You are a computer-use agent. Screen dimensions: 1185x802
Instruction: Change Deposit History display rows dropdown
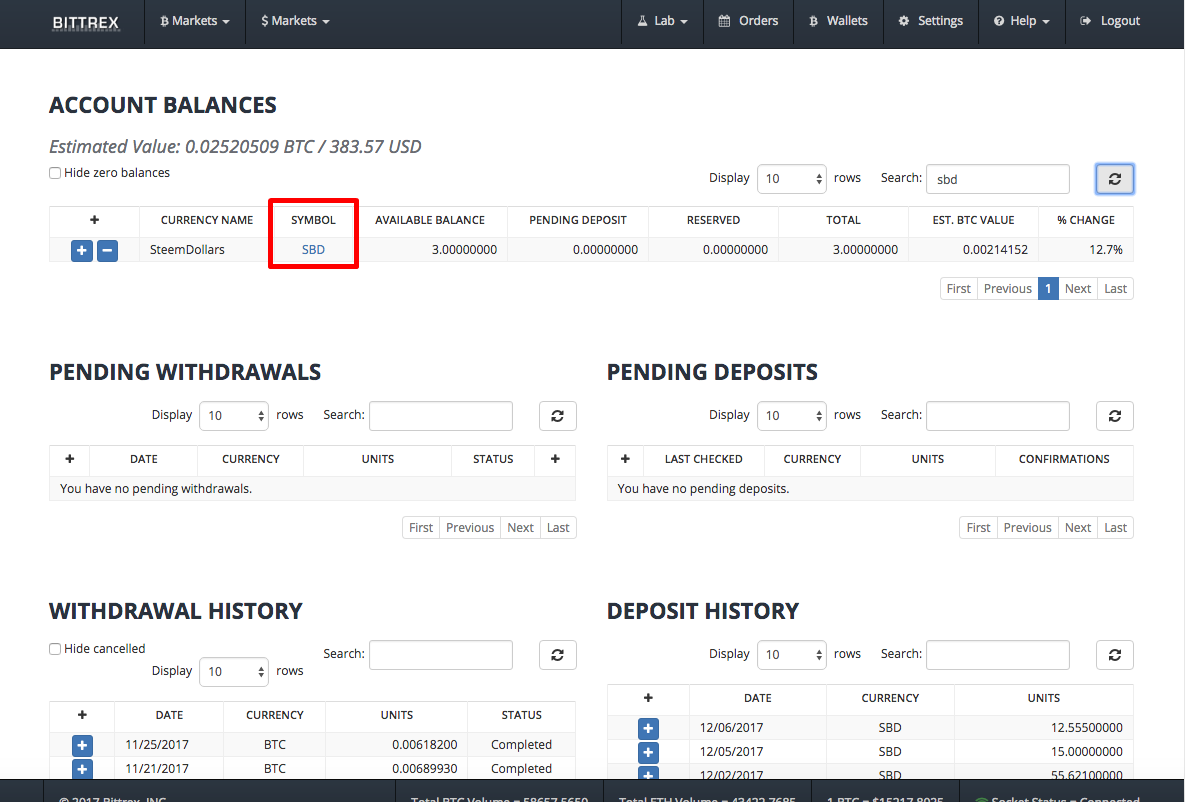(791, 655)
